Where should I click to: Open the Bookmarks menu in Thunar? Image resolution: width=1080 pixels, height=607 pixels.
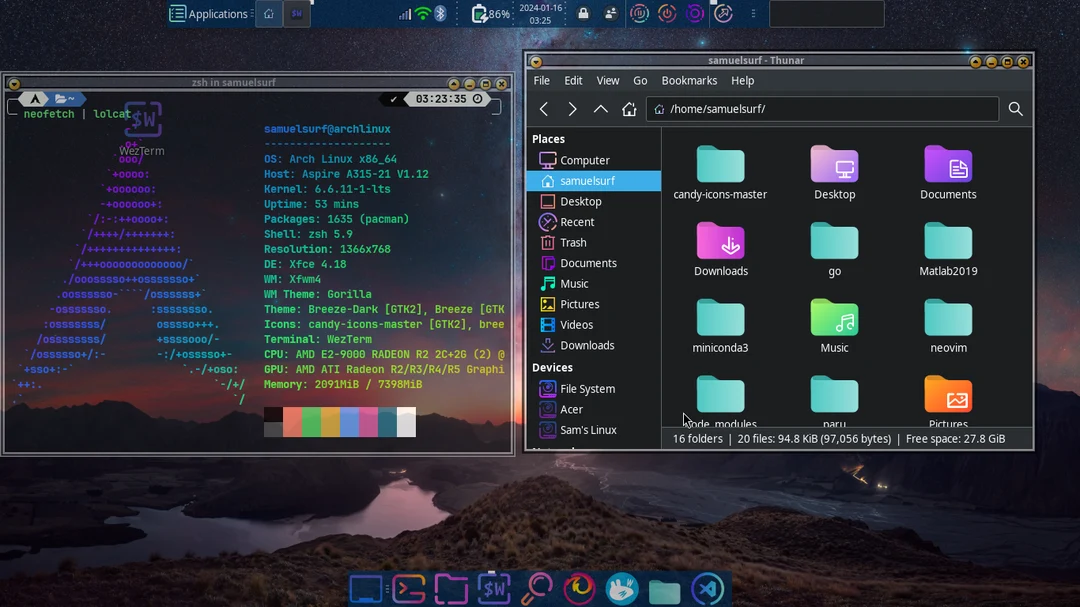690,80
